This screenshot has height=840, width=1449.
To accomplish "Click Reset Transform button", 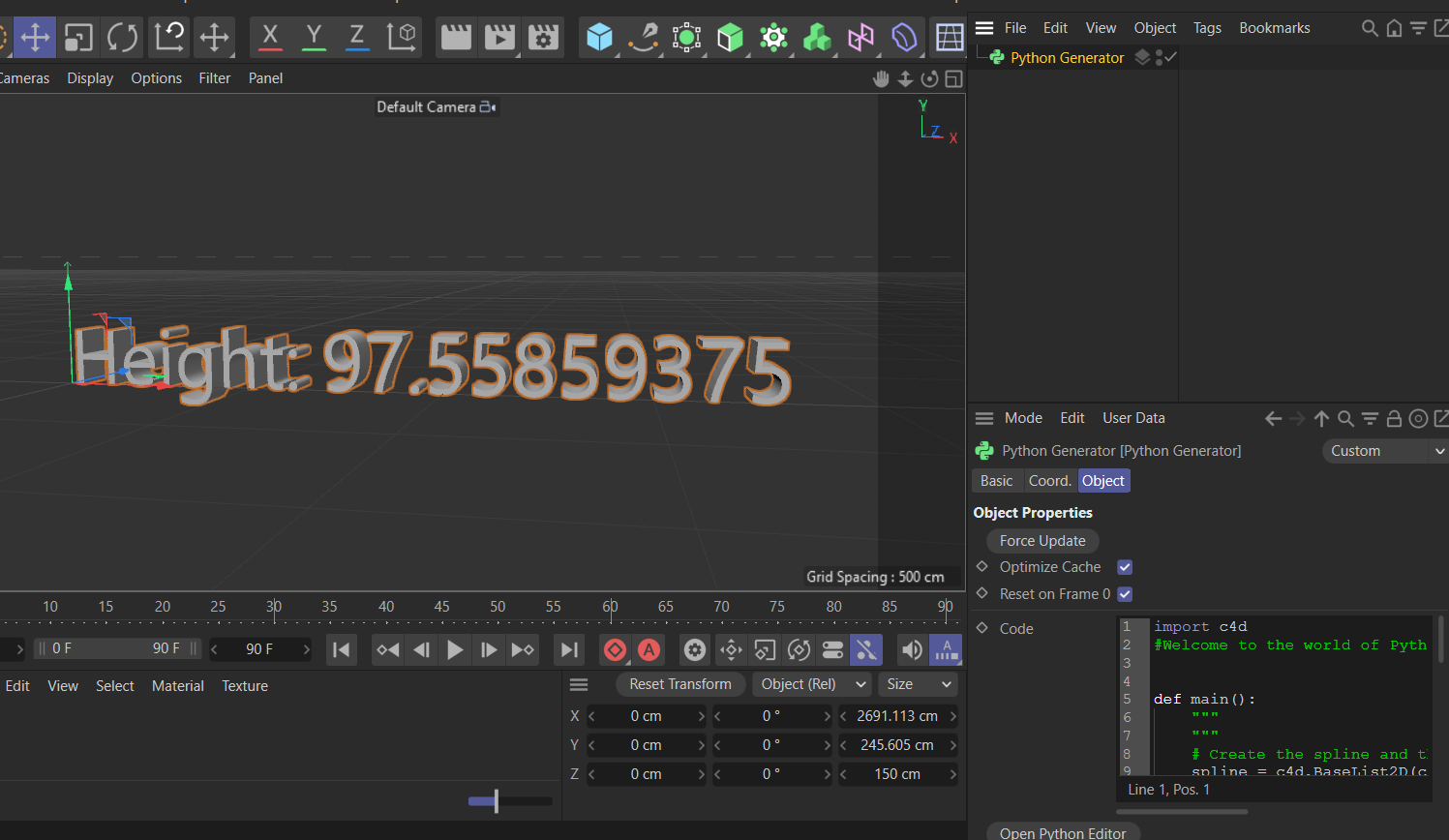I will coord(680,684).
